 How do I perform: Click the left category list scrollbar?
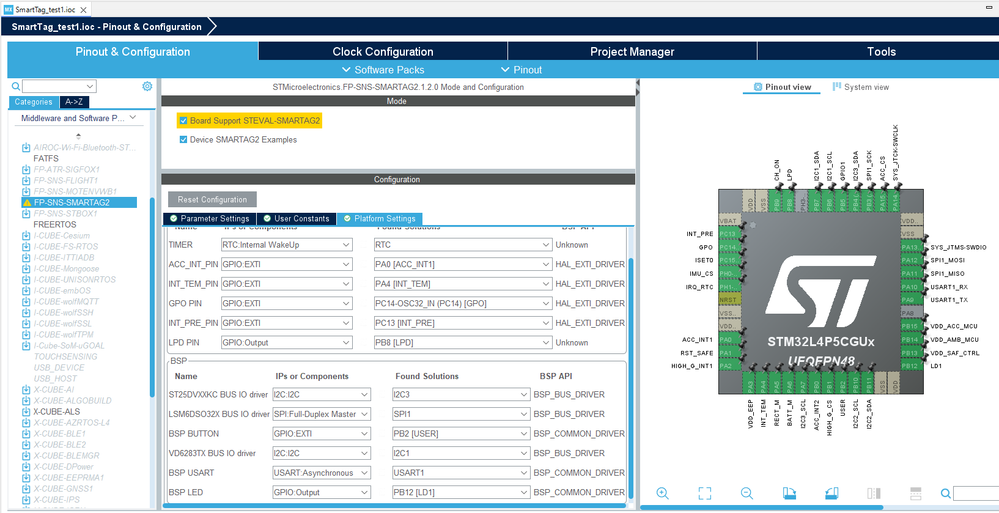click(152, 297)
